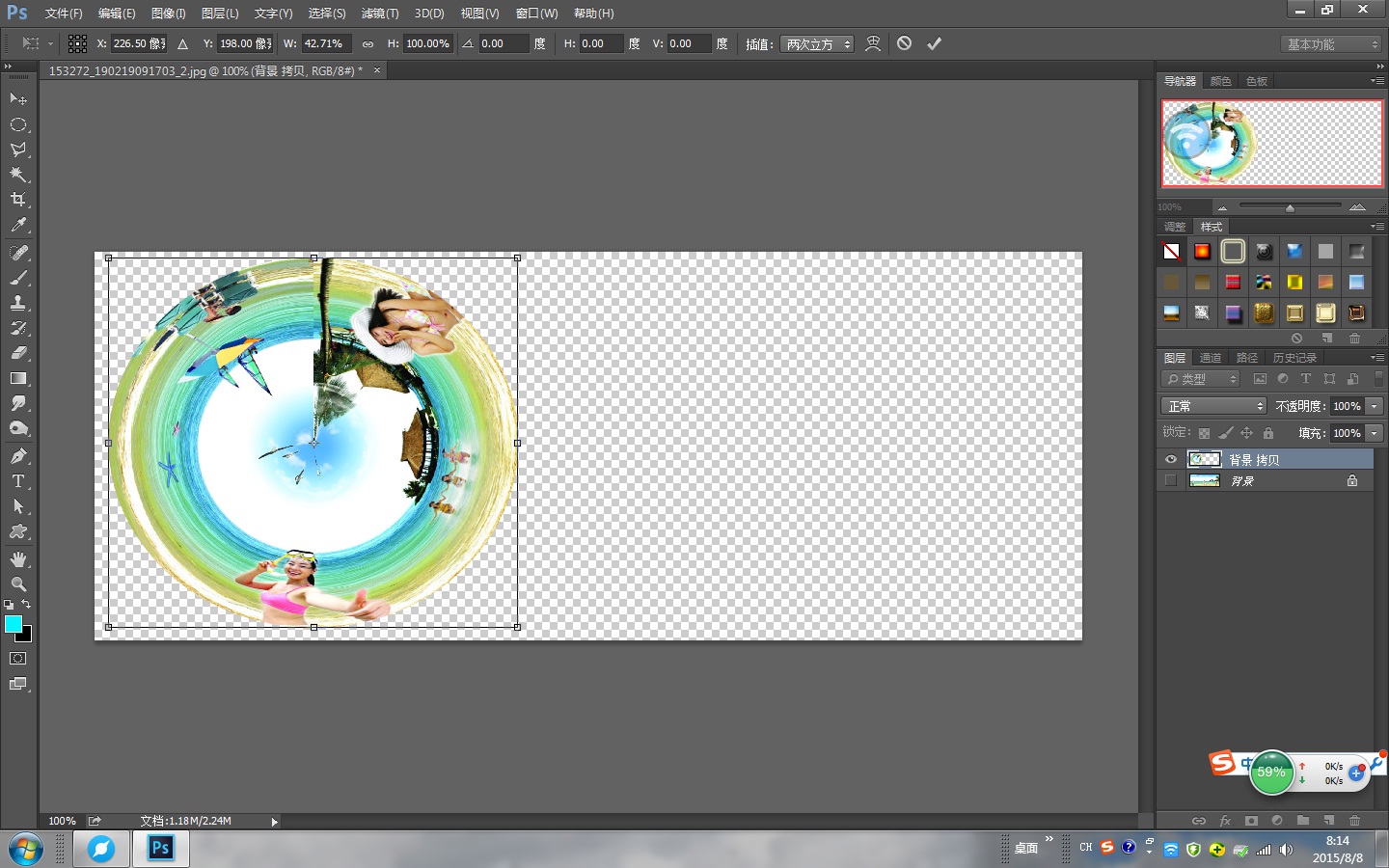This screenshot has width=1389, height=868.
Task: Toggle warp mode in options bar
Action: click(x=873, y=43)
